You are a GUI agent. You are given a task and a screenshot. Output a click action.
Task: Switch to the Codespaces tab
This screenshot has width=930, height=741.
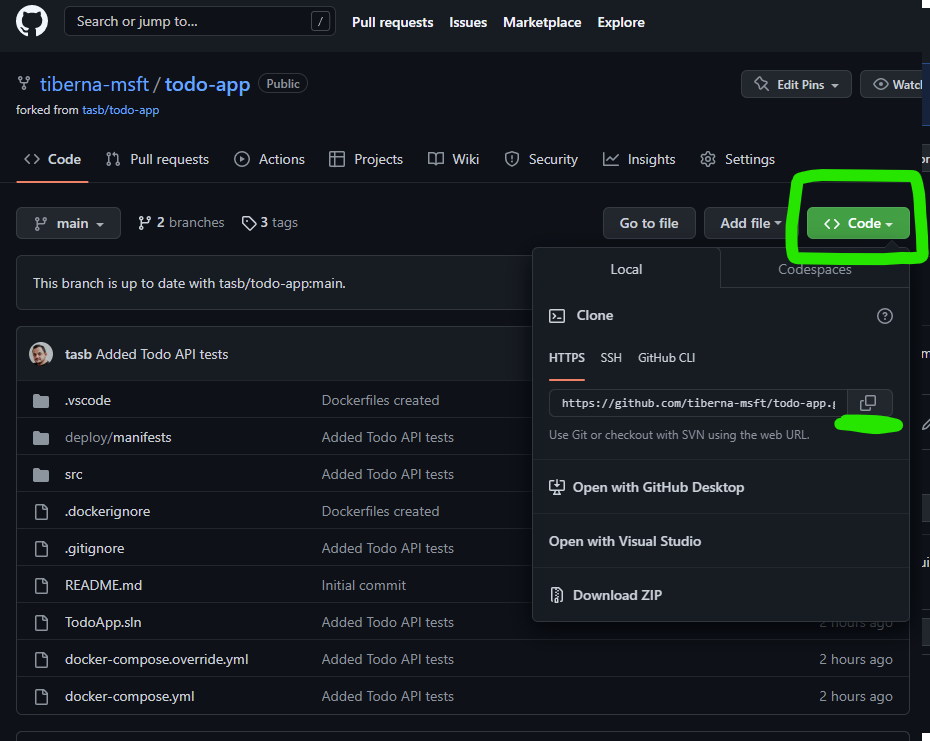(x=816, y=269)
